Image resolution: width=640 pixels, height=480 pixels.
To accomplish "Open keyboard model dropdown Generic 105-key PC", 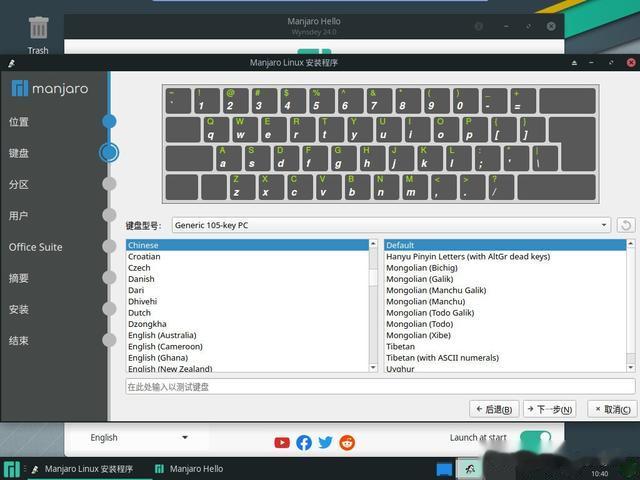I will [x=391, y=225].
